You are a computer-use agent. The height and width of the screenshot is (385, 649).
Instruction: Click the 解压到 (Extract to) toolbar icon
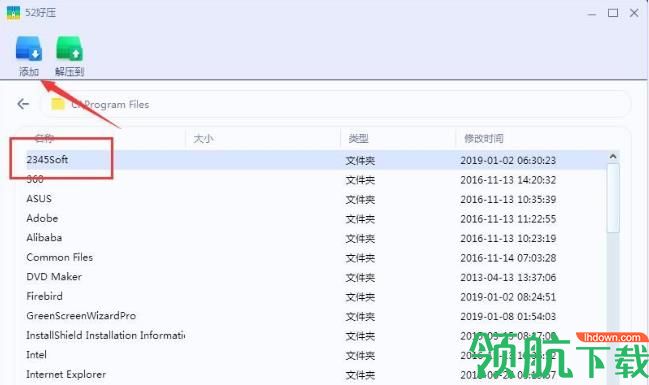click(69, 49)
